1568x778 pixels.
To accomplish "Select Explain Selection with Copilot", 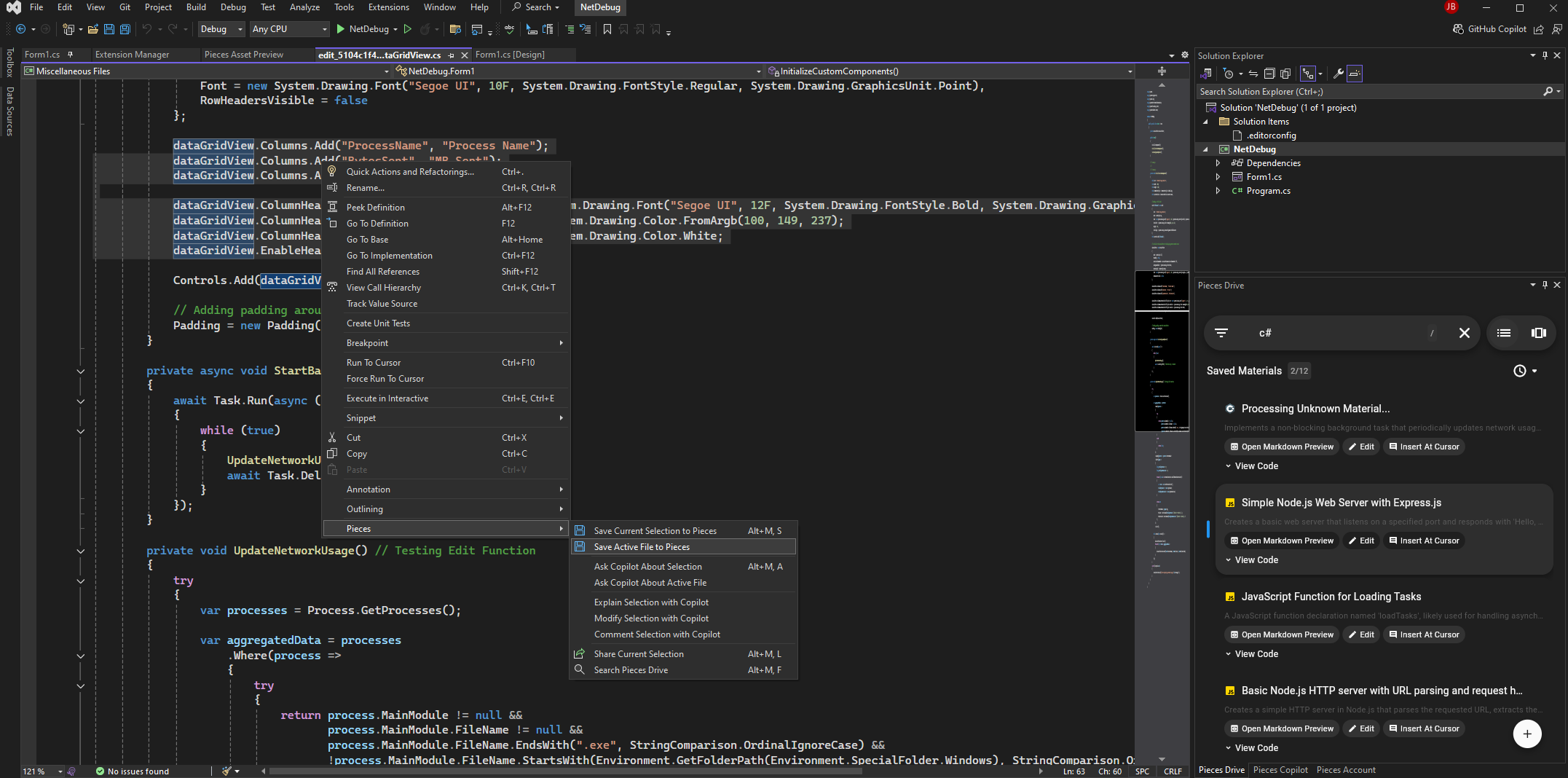I will pyautogui.click(x=683, y=602).
